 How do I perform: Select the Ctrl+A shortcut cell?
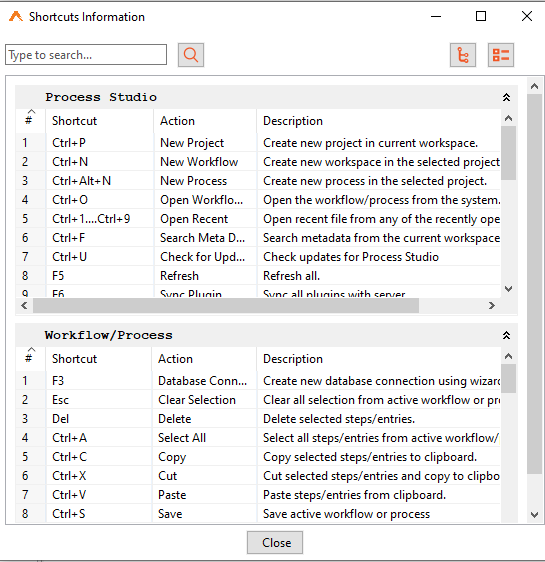point(99,438)
